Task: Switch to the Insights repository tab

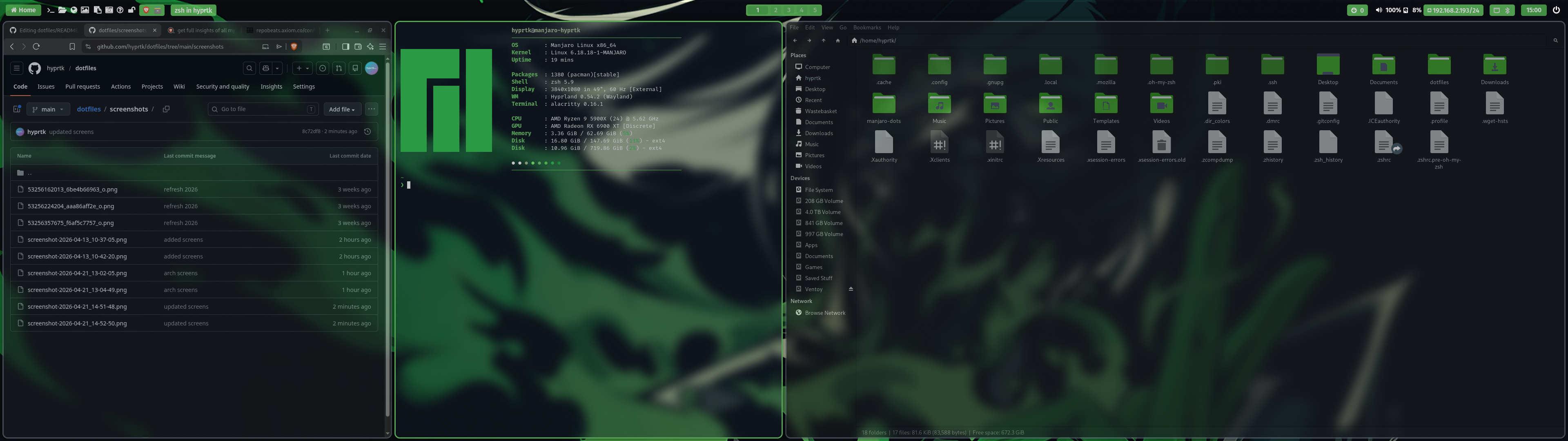Action: pos(271,87)
